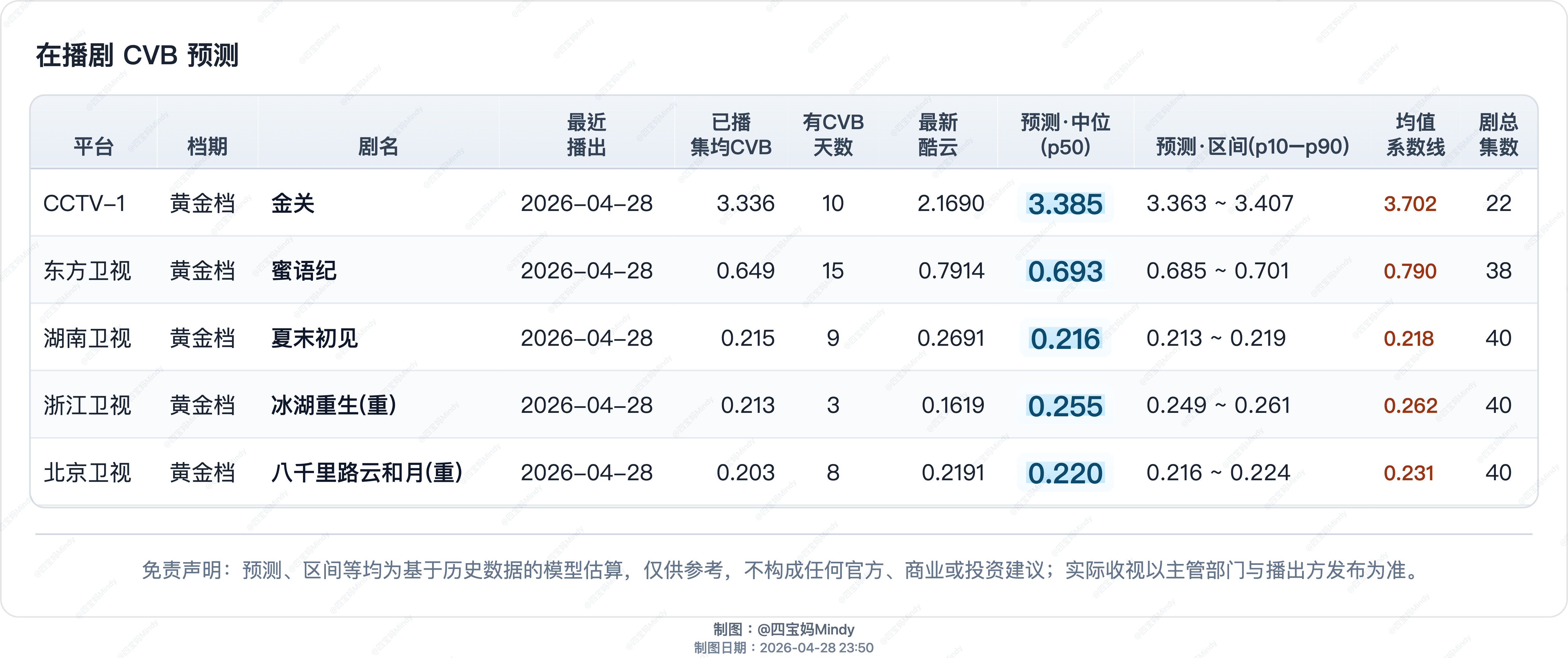Click the 制图日期 timestamp line
1568x658 pixels.
(784, 648)
